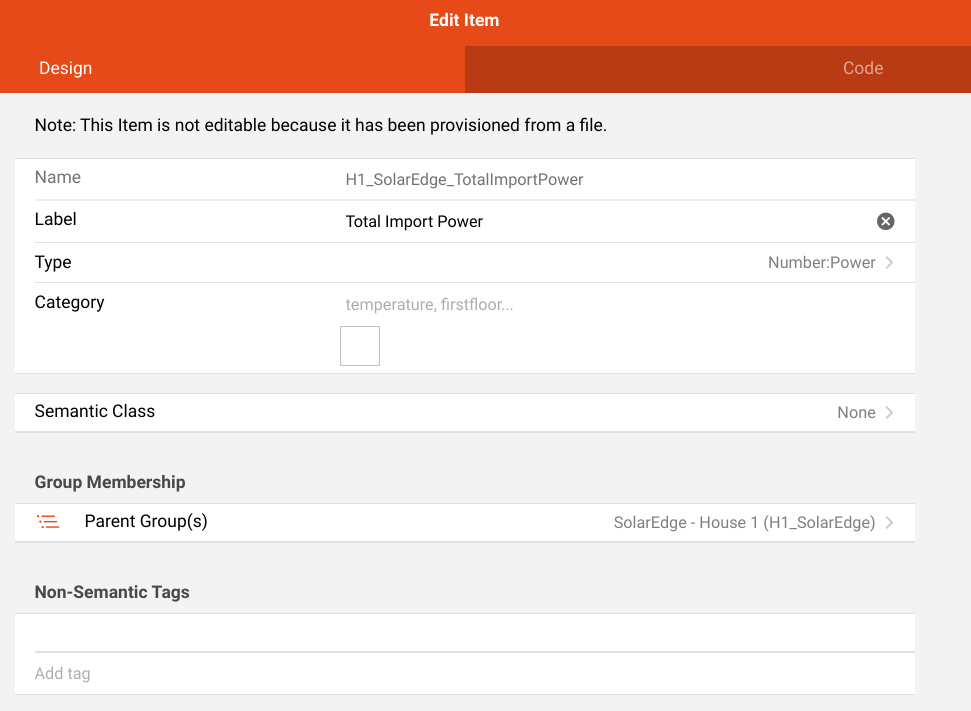Viewport: 971px width, 711px height.
Task: Open Parent Group(s) via the right chevron
Action: pyautogui.click(x=890, y=523)
